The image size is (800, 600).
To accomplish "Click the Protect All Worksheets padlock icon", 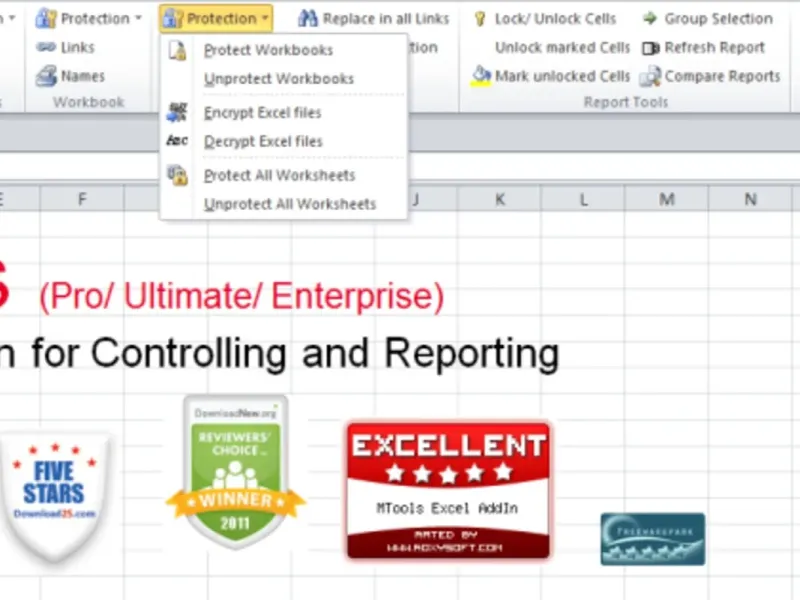I will click(178, 175).
